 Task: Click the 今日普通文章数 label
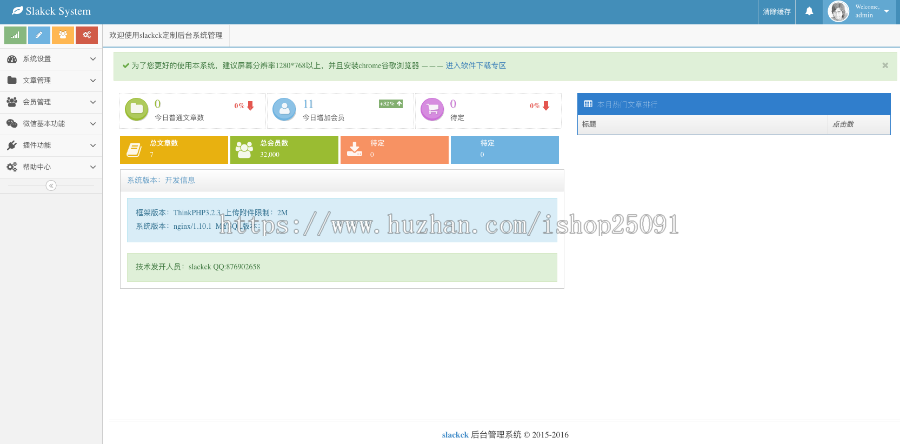tap(179, 118)
